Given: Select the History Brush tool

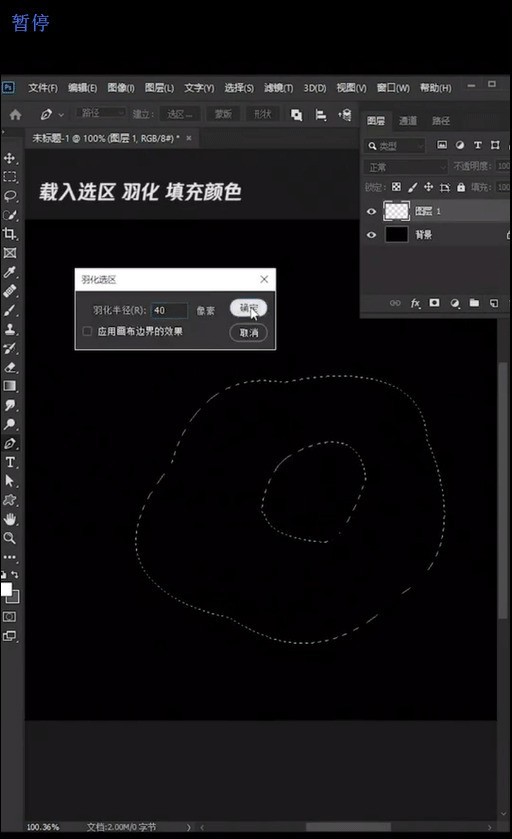Looking at the screenshot, I should [10, 348].
